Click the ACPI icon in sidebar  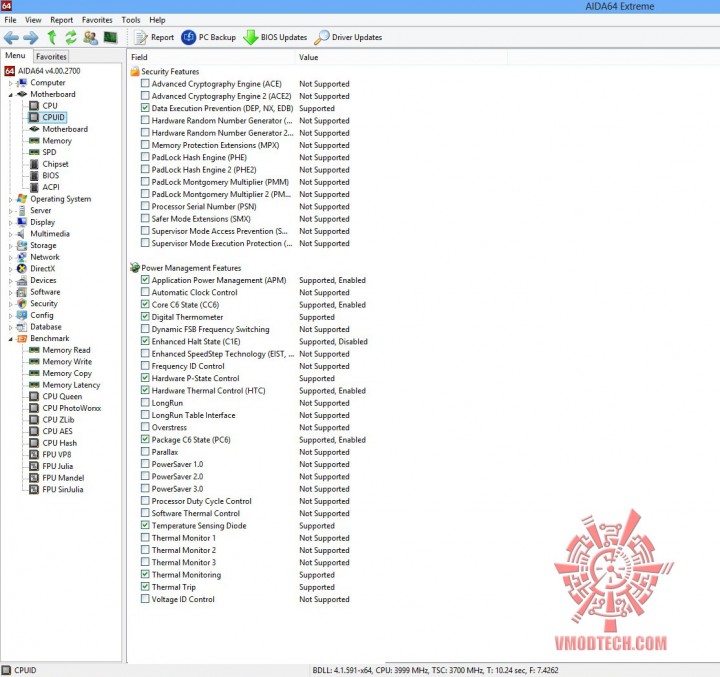pos(34,187)
